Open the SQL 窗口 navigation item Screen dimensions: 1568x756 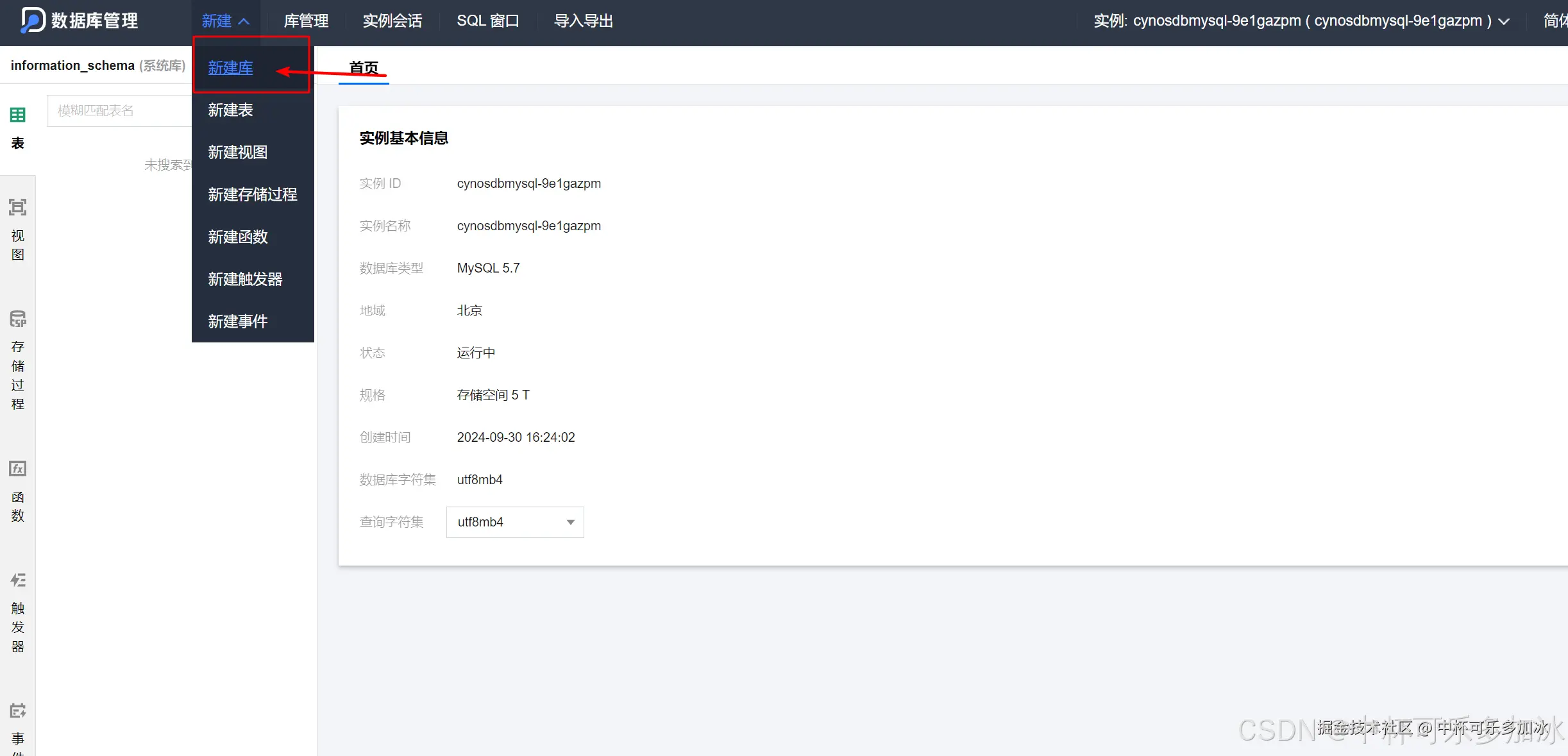coord(487,21)
